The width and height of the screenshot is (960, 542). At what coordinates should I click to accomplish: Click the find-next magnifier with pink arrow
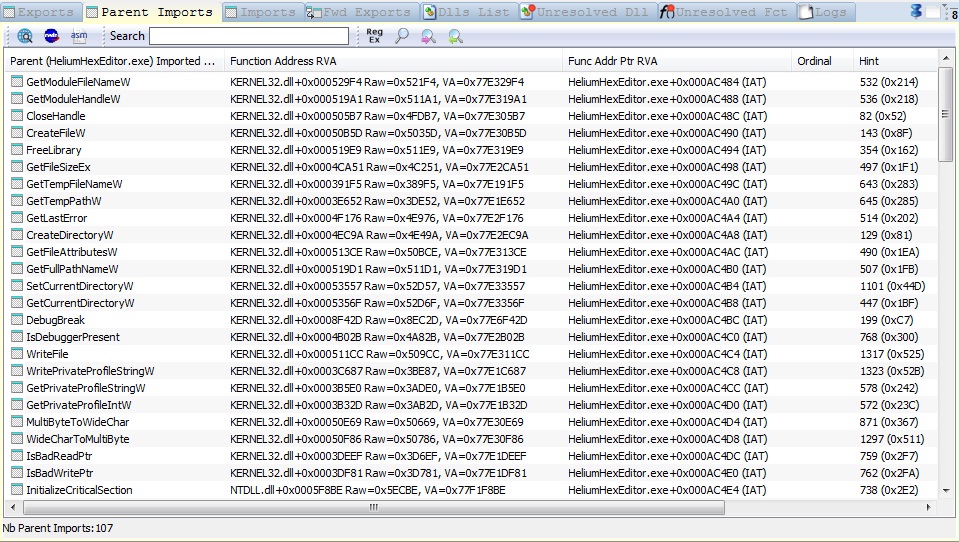[x=429, y=36]
